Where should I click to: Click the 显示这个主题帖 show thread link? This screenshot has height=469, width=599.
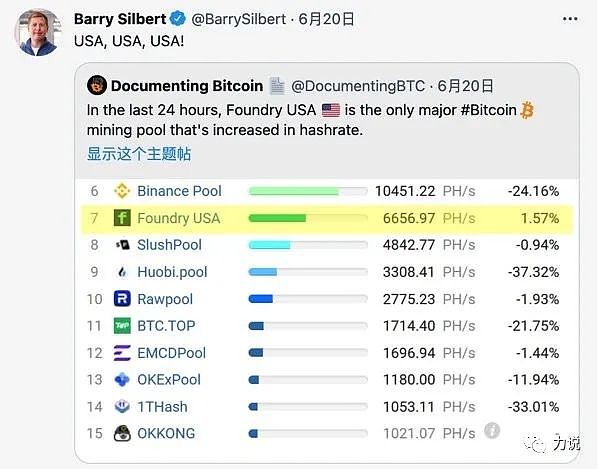[139, 154]
